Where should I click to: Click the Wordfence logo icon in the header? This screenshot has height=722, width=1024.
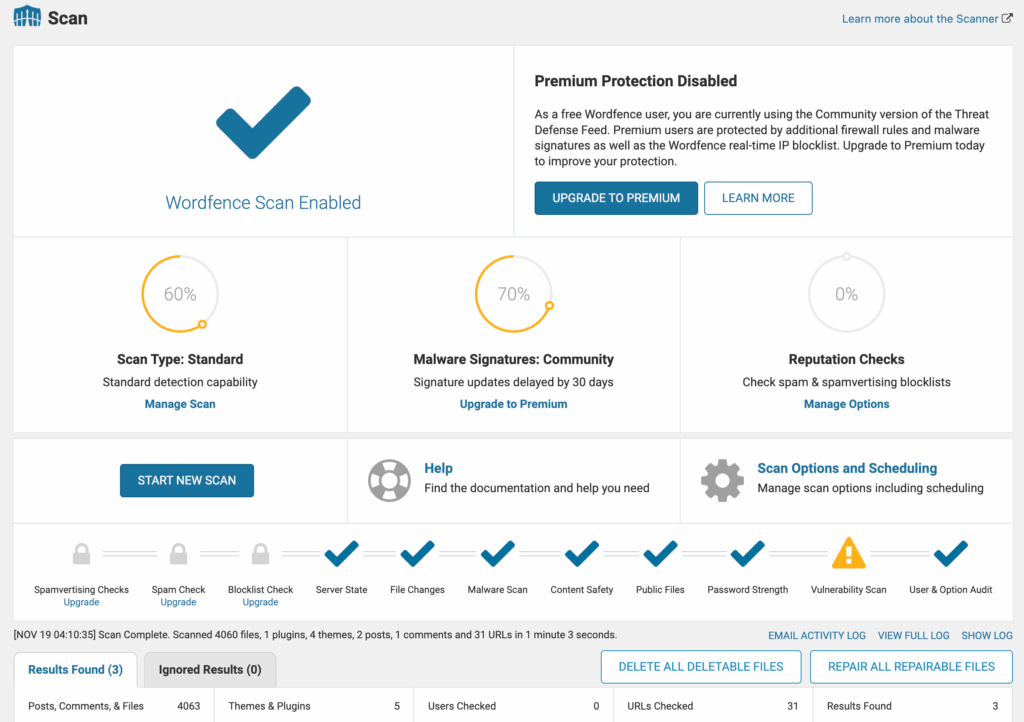click(26, 17)
